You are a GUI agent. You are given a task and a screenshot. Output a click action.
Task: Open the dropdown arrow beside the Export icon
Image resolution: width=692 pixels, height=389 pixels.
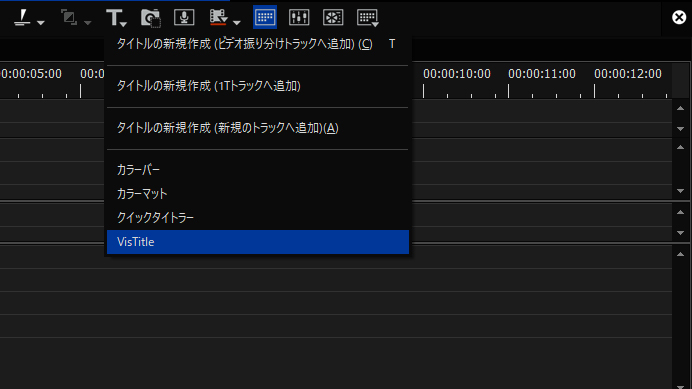point(237,23)
